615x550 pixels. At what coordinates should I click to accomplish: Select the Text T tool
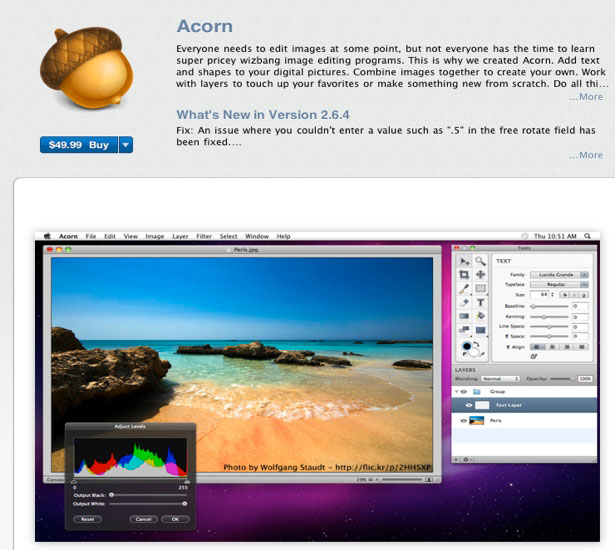tap(480, 302)
